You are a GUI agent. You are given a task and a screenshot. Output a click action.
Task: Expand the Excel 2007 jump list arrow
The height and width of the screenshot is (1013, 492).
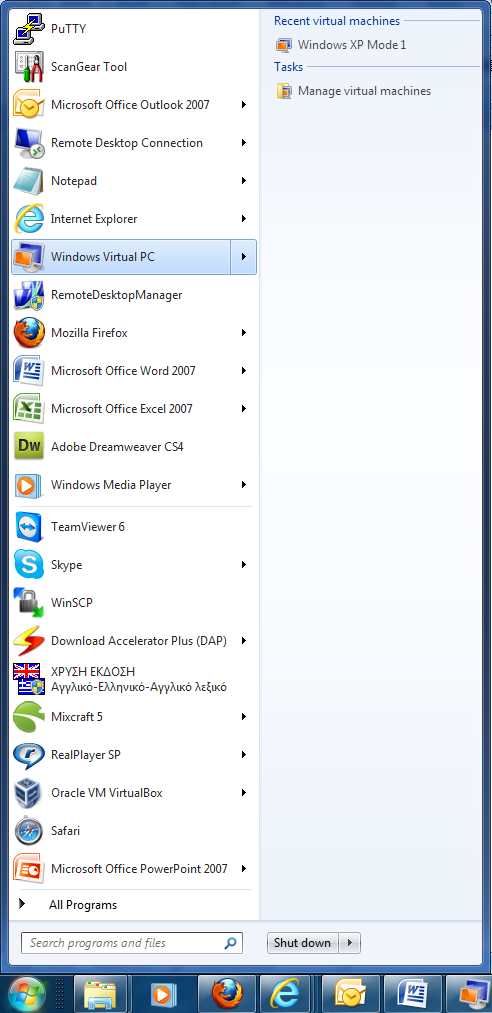tap(244, 409)
